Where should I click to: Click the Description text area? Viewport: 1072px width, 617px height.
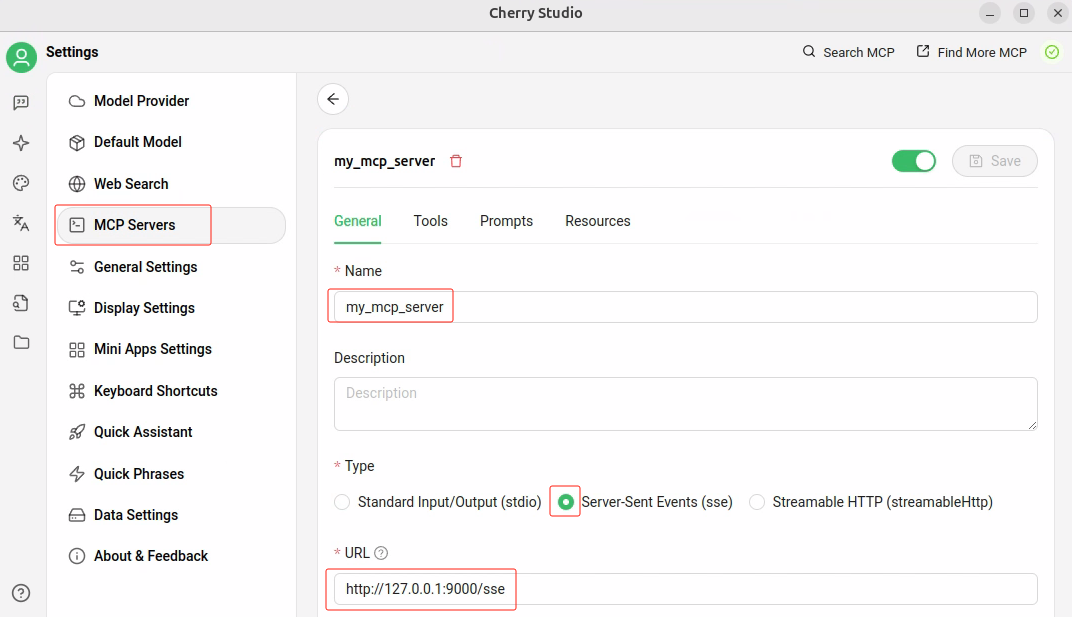pyautogui.click(x=685, y=403)
